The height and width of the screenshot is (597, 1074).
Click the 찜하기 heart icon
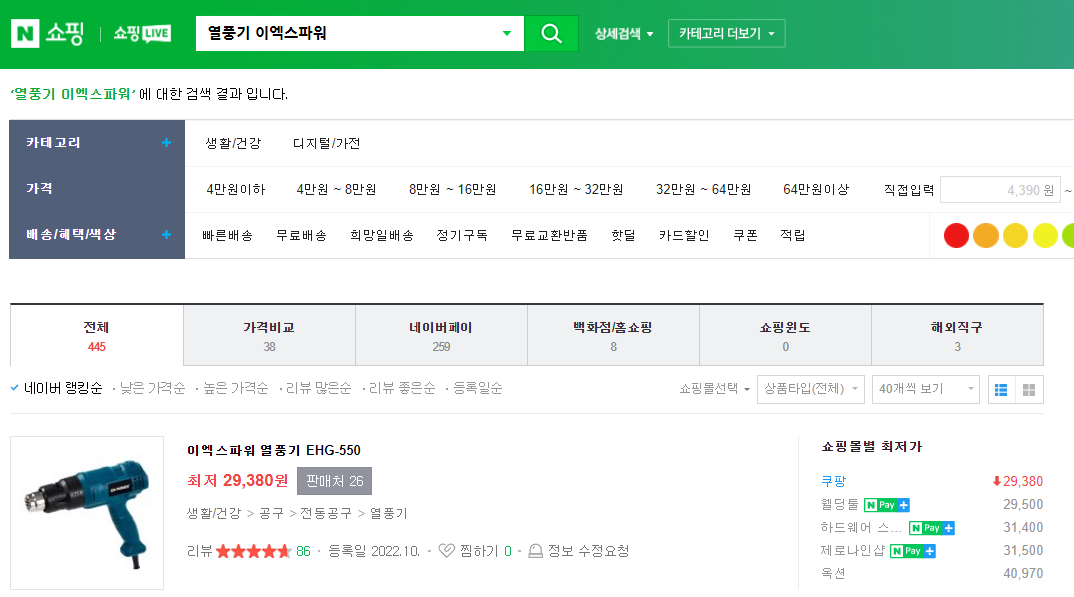pyautogui.click(x=446, y=550)
